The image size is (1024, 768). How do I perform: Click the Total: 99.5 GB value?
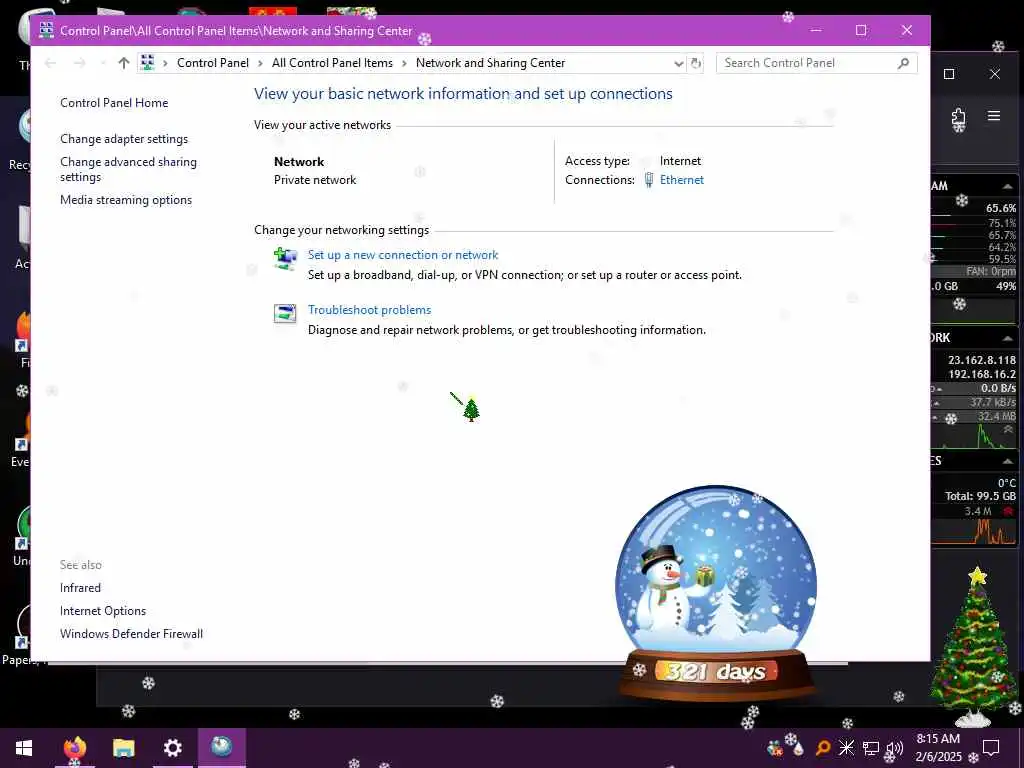[x=980, y=496]
